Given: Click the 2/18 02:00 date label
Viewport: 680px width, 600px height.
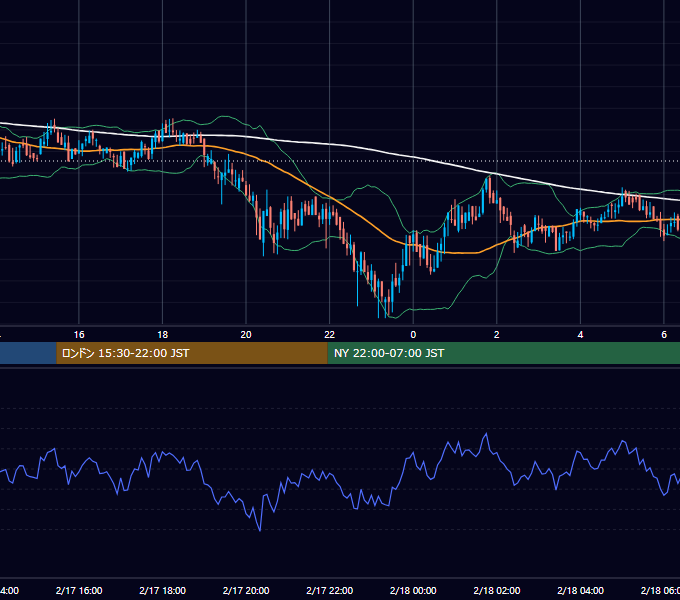Looking at the screenshot, I should click(497, 590).
